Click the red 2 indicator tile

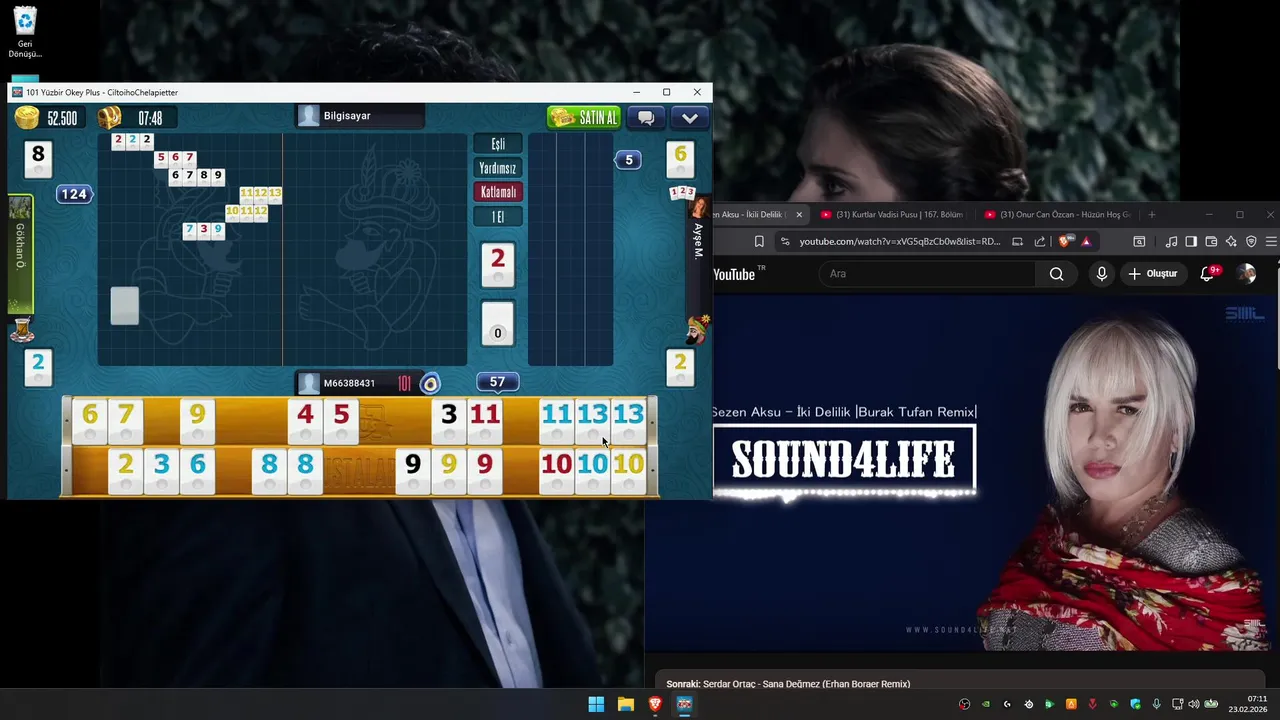[498, 265]
